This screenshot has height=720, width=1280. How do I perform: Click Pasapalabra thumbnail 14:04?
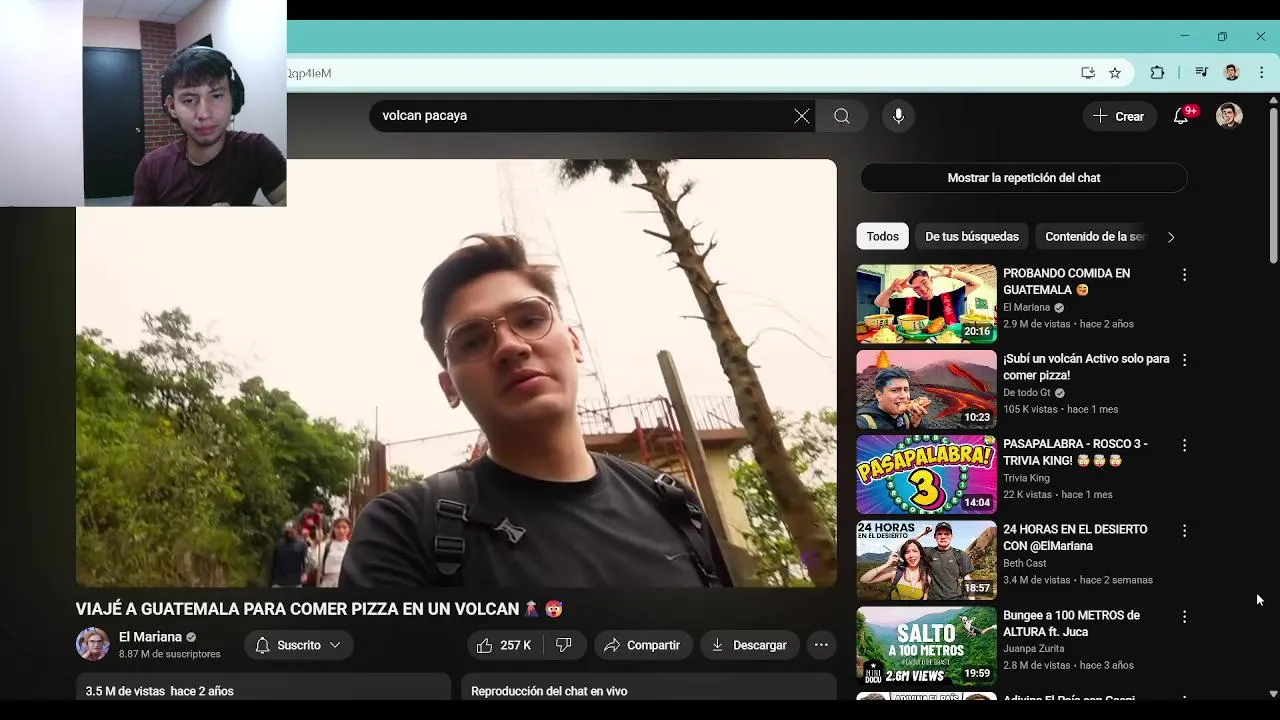click(x=926, y=475)
